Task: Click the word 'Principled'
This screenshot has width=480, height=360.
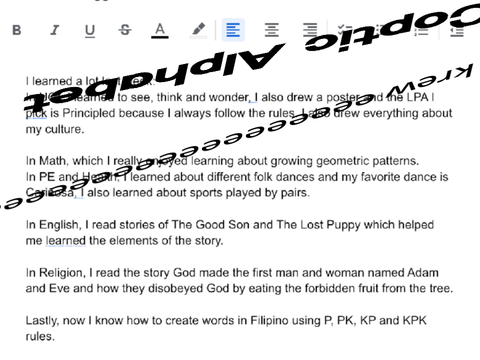Action: click(x=89, y=113)
